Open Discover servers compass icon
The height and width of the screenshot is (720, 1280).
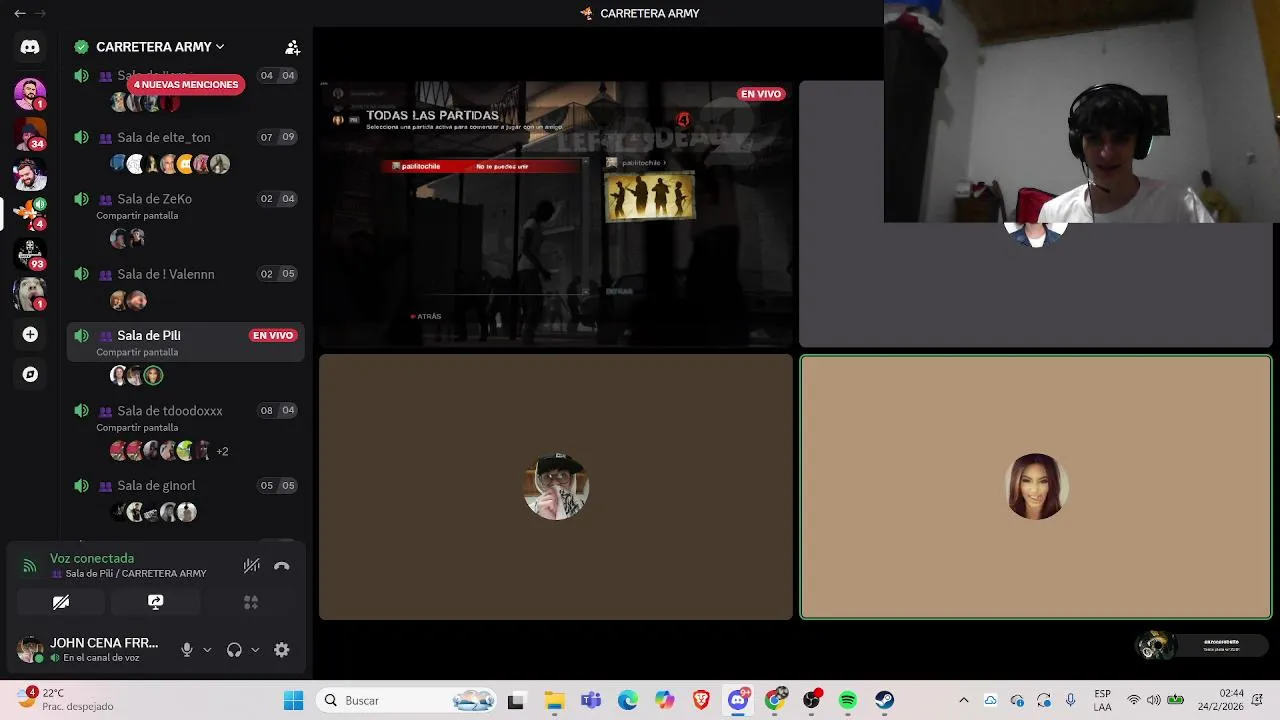tap(30, 374)
